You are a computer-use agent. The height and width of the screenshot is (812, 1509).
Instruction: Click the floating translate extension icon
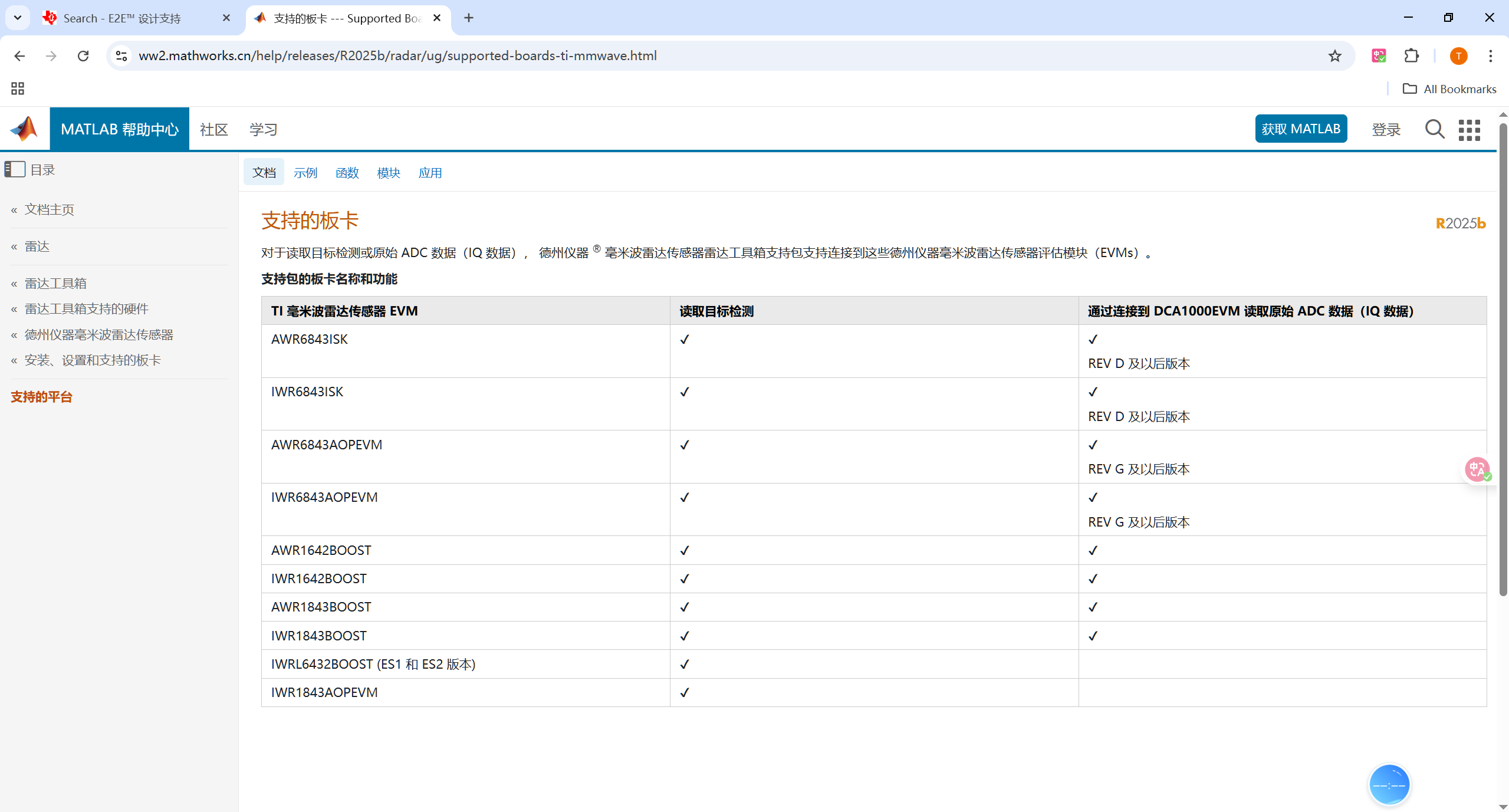[1477, 469]
